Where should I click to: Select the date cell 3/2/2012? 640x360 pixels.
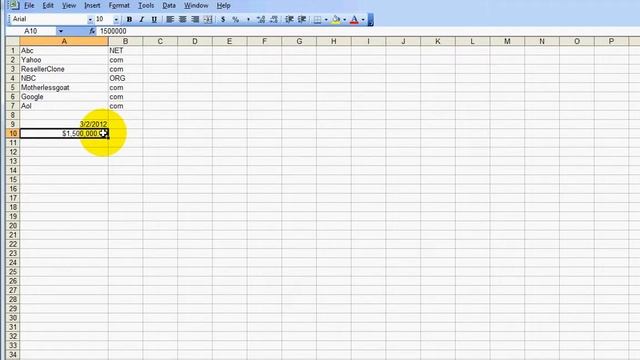(x=64, y=124)
